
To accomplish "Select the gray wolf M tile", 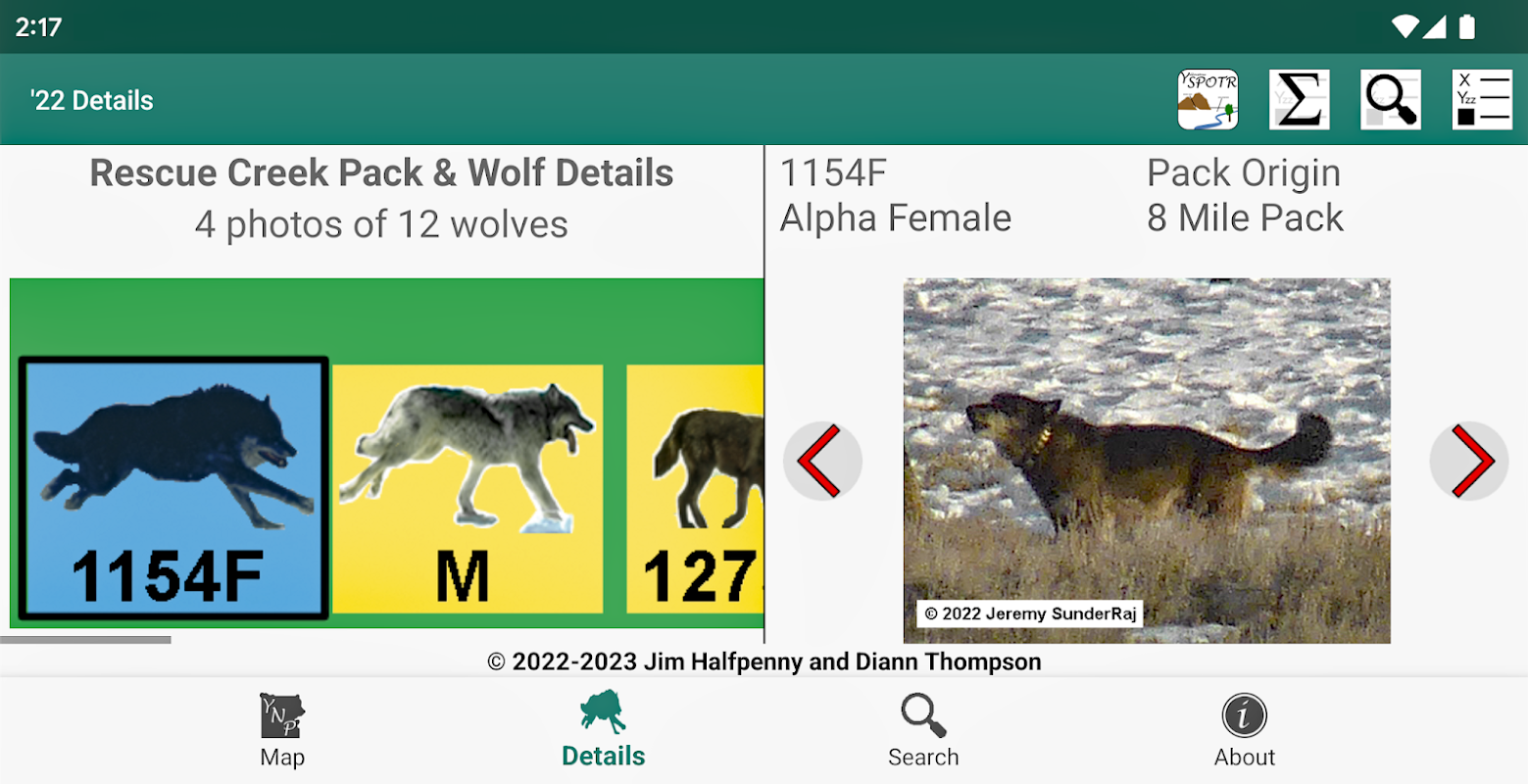I will click(468, 489).
